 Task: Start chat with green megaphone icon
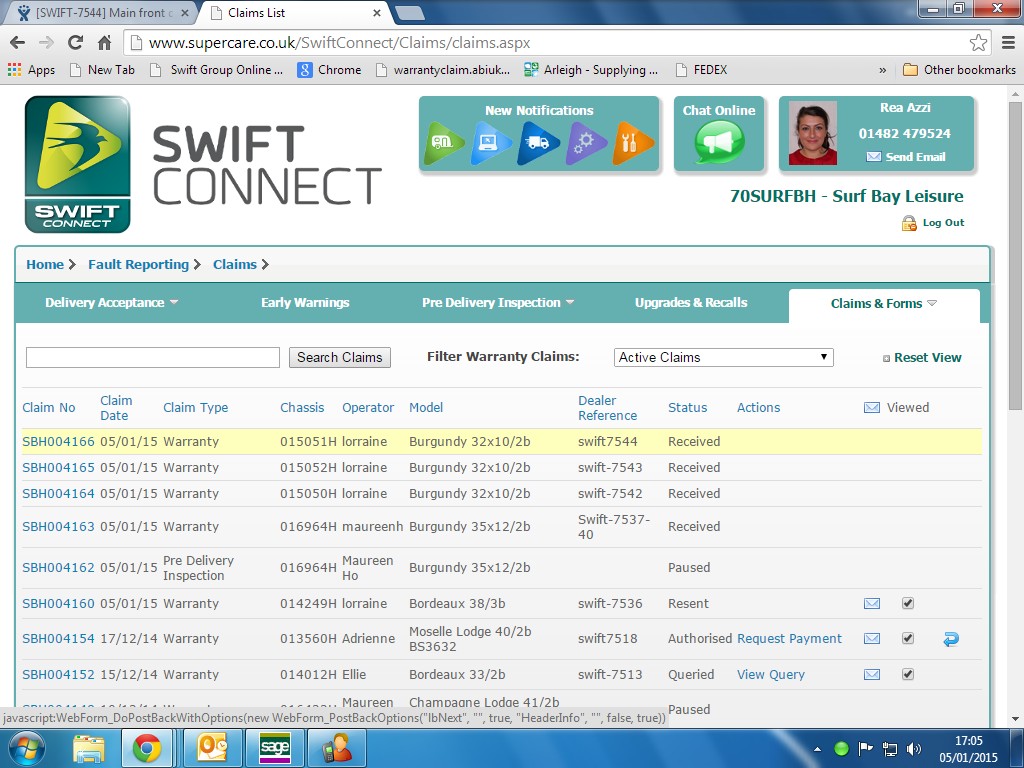pos(719,143)
